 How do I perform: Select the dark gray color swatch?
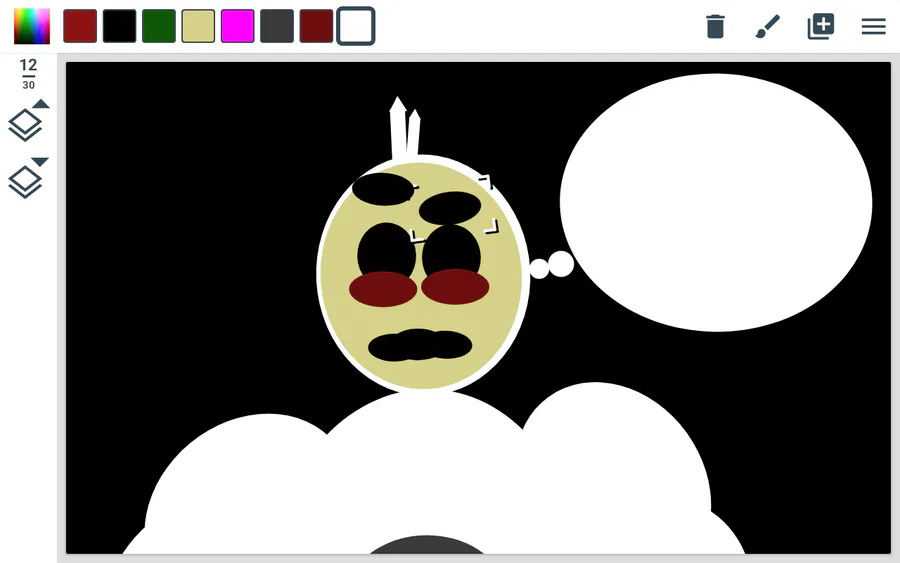[x=277, y=26]
